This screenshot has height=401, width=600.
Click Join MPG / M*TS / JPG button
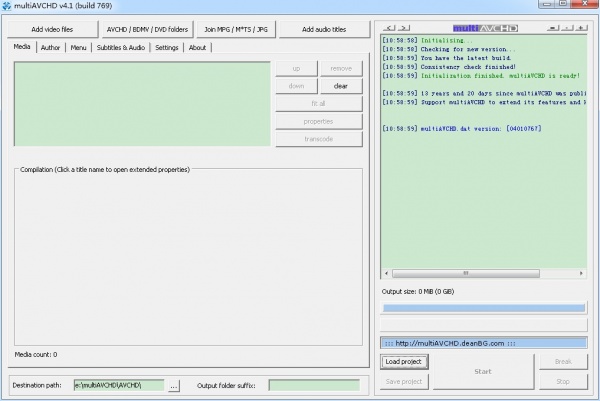235,29
